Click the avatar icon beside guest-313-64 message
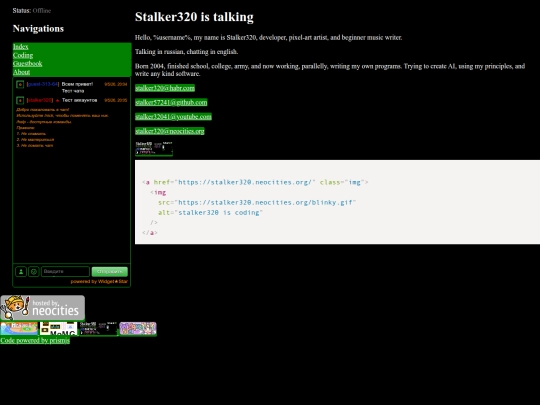The width and height of the screenshot is (540, 405). pyautogui.click(x=20, y=84)
